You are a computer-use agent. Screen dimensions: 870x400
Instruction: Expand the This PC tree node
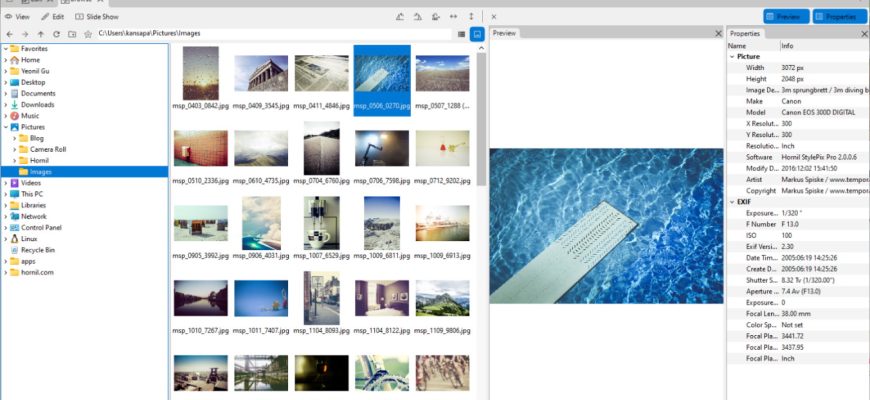6,194
